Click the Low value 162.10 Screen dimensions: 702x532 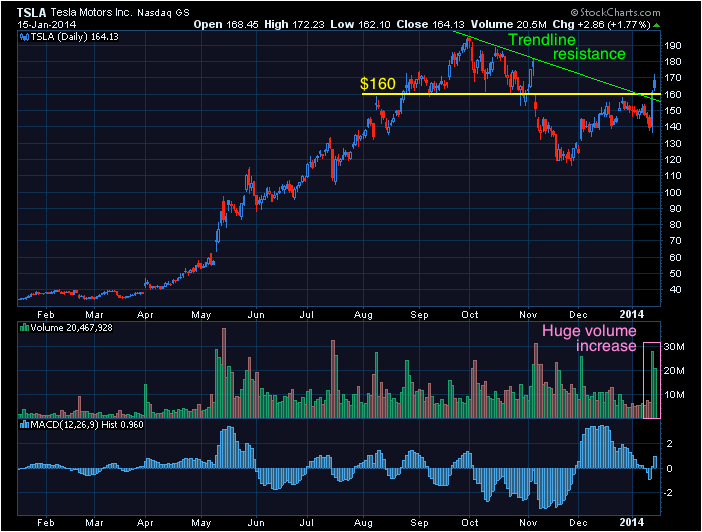point(374,25)
